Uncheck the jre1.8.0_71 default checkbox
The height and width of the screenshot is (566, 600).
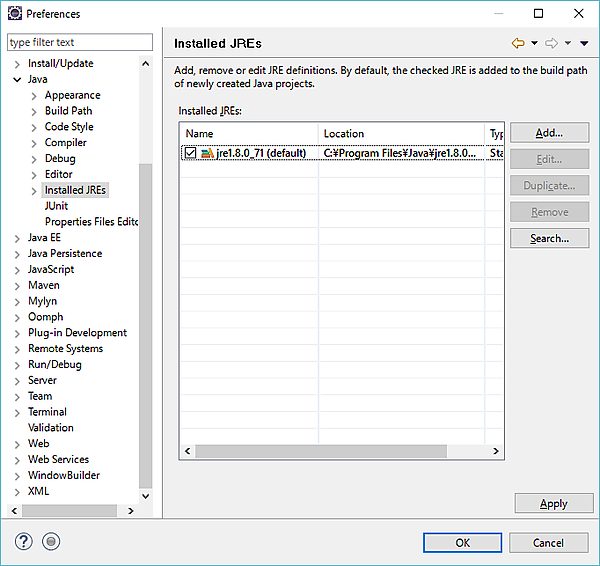190,153
